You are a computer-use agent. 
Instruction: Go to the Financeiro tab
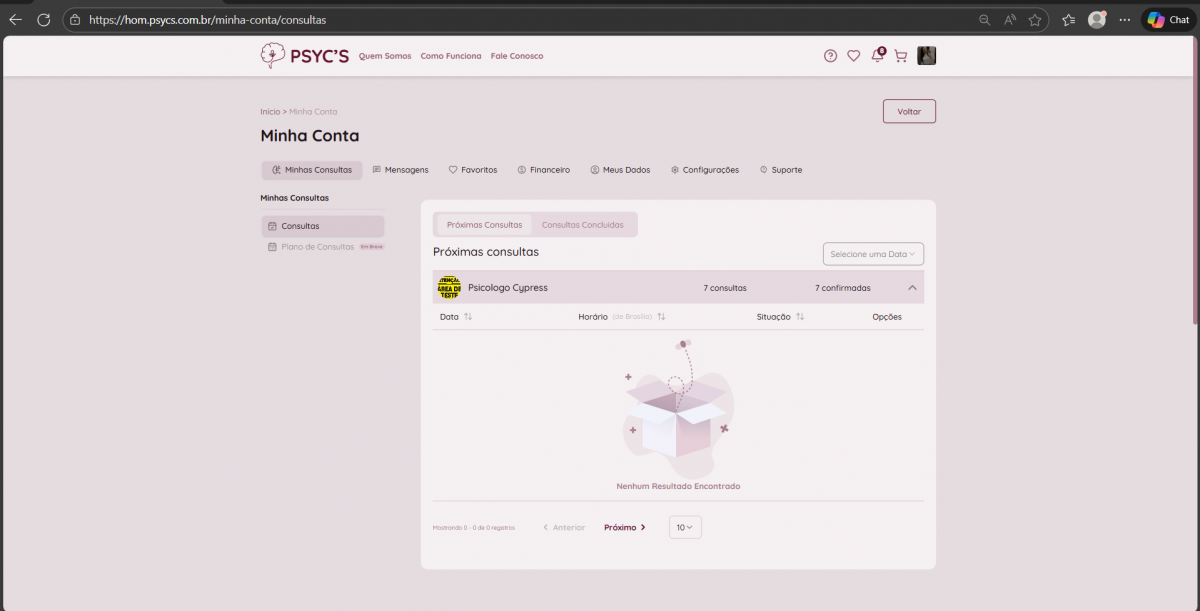(544, 170)
